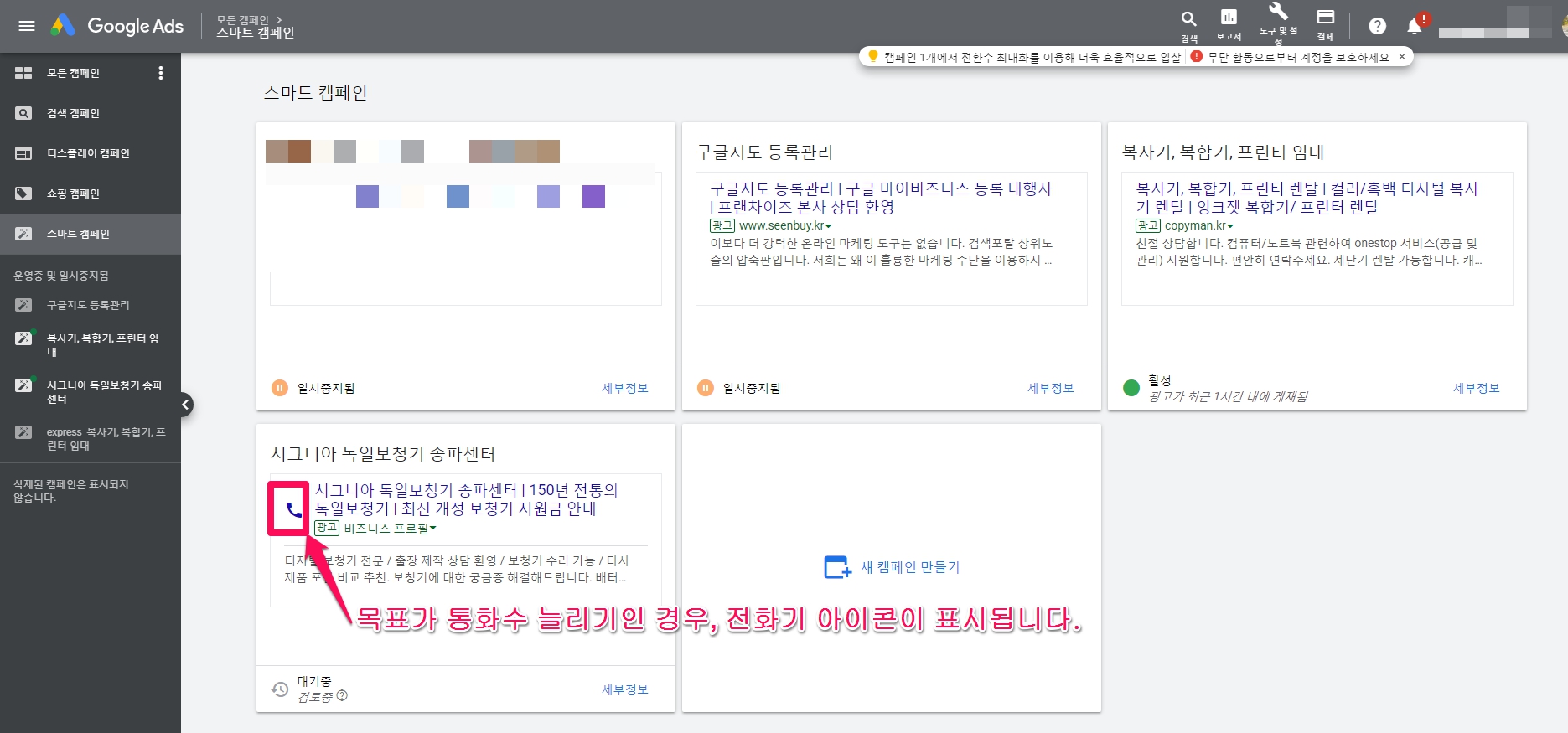1568x733 pixels.
Task: Click the 광고 badge on seenbuy ad
Action: pyautogui.click(x=722, y=225)
